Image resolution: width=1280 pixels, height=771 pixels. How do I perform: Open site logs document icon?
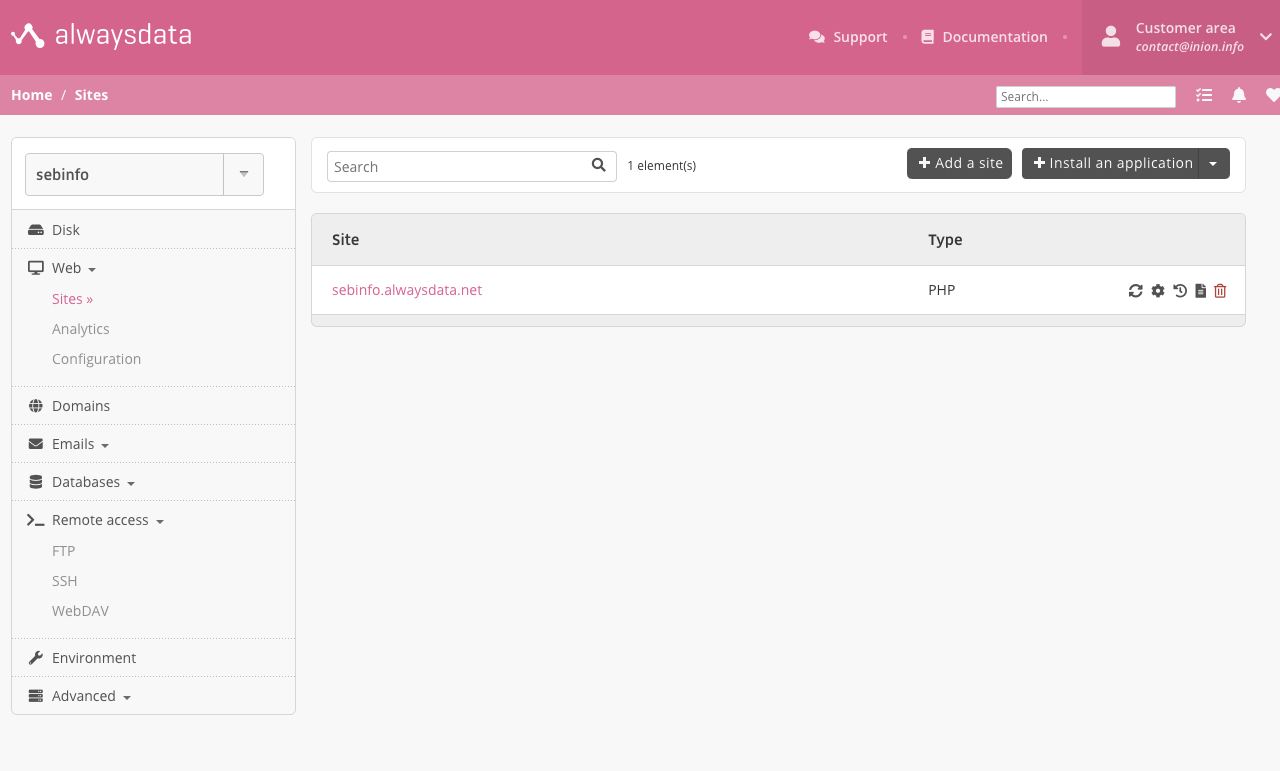pyautogui.click(x=1201, y=291)
